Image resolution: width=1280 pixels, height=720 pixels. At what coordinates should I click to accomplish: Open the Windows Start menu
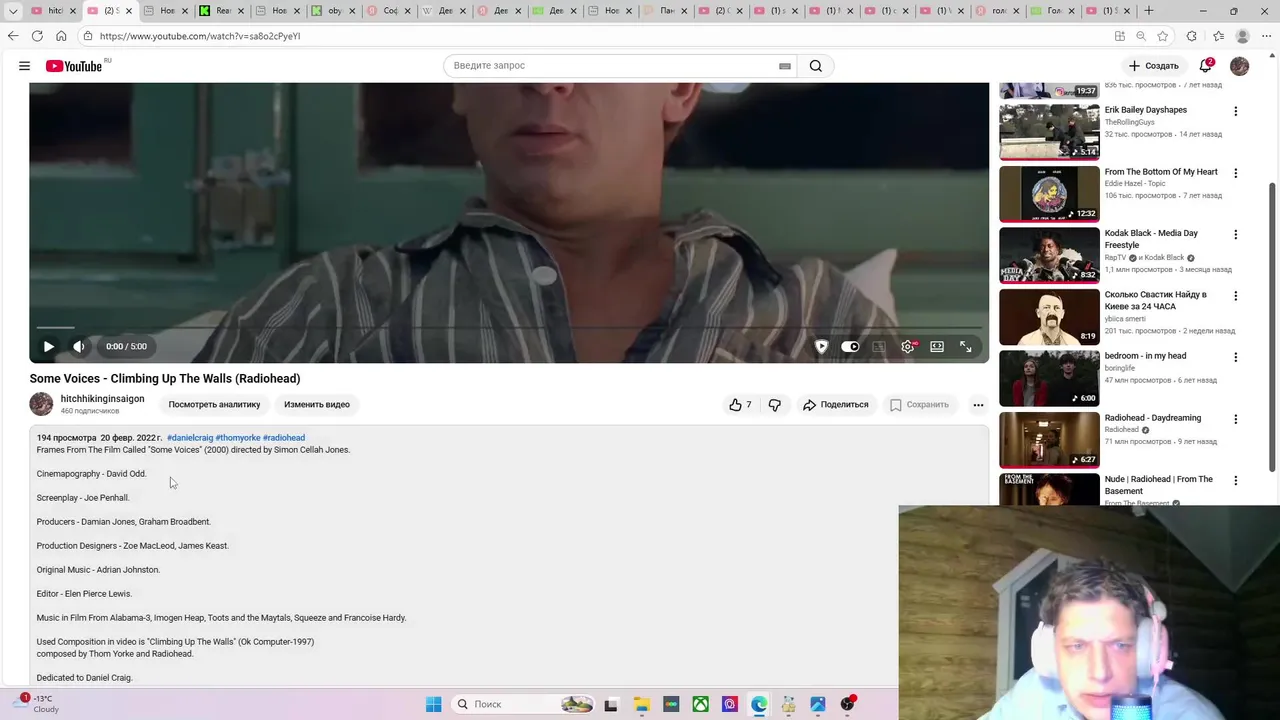433,704
